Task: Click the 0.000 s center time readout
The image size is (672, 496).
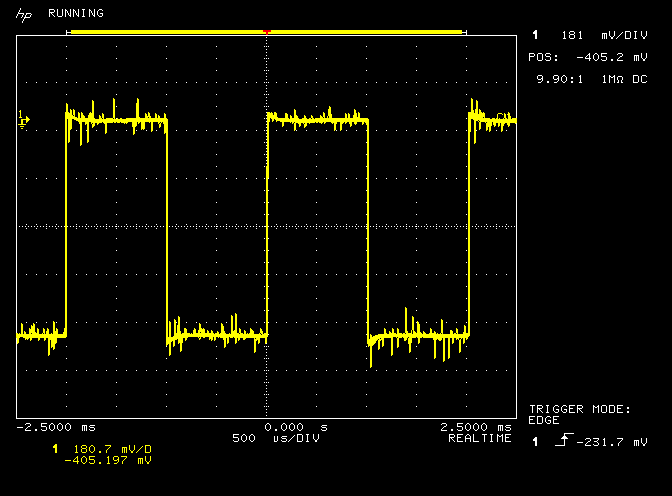Action: (295, 426)
